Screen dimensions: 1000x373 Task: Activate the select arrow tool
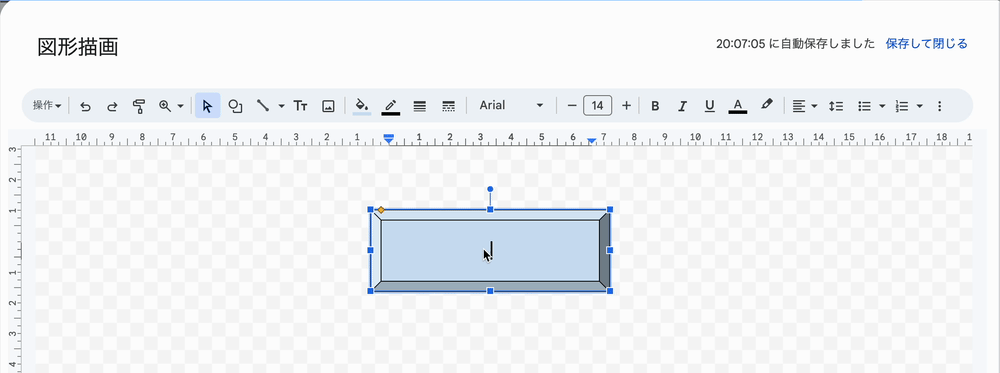[x=207, y=106]
